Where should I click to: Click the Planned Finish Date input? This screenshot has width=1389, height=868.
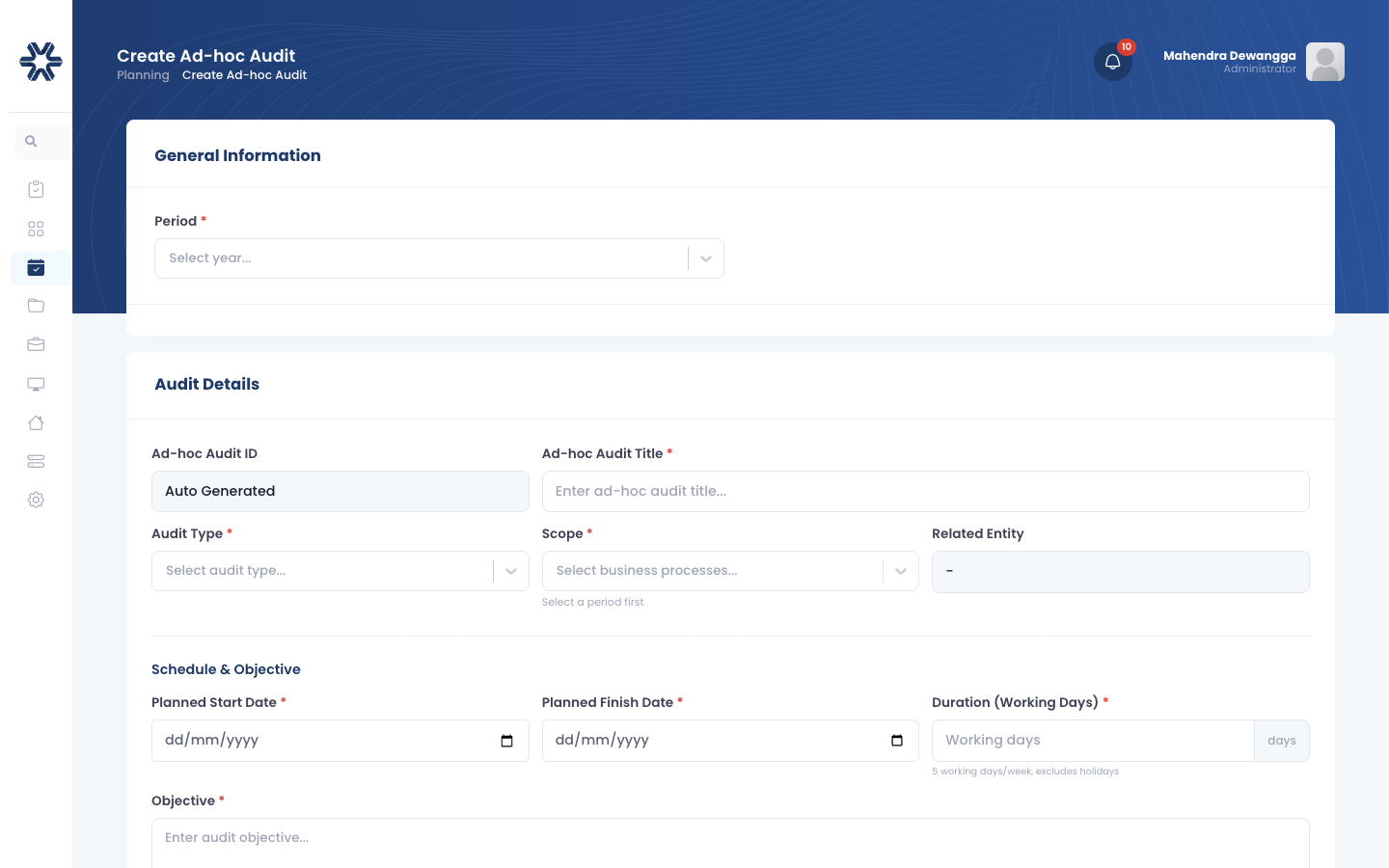click(x=730, y=741)
